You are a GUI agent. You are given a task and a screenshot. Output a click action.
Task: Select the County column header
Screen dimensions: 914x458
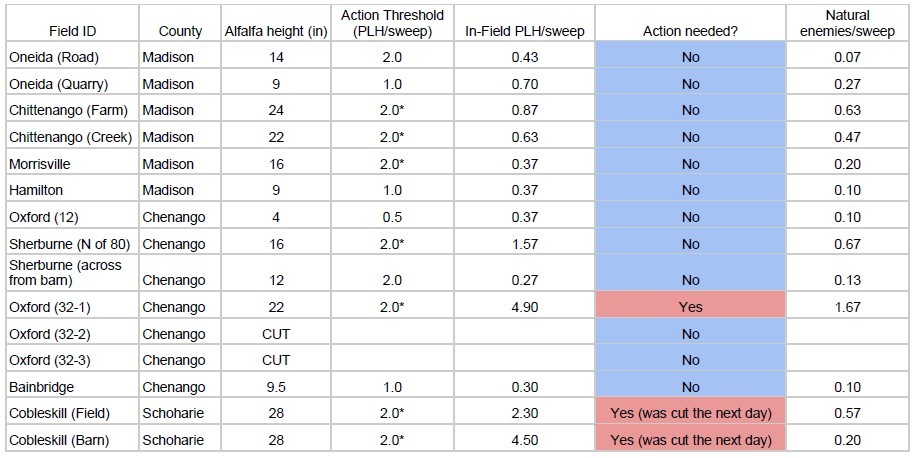point(180,31)
